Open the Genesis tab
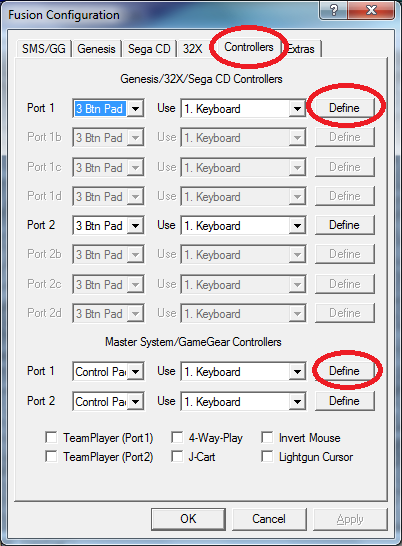Screen dimensions: 402x546 (x=96, y=48)
